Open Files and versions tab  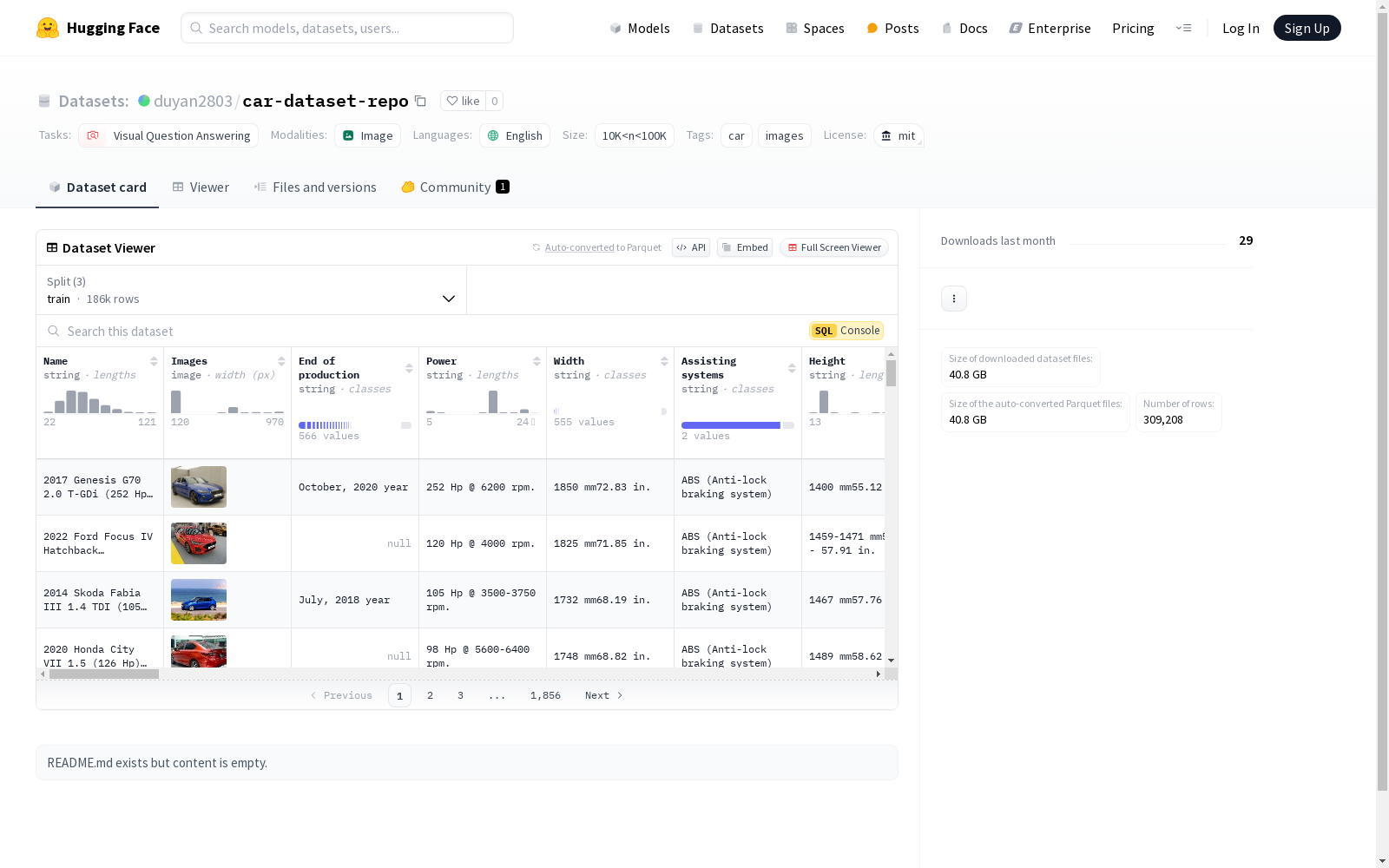tap(315, 187)
